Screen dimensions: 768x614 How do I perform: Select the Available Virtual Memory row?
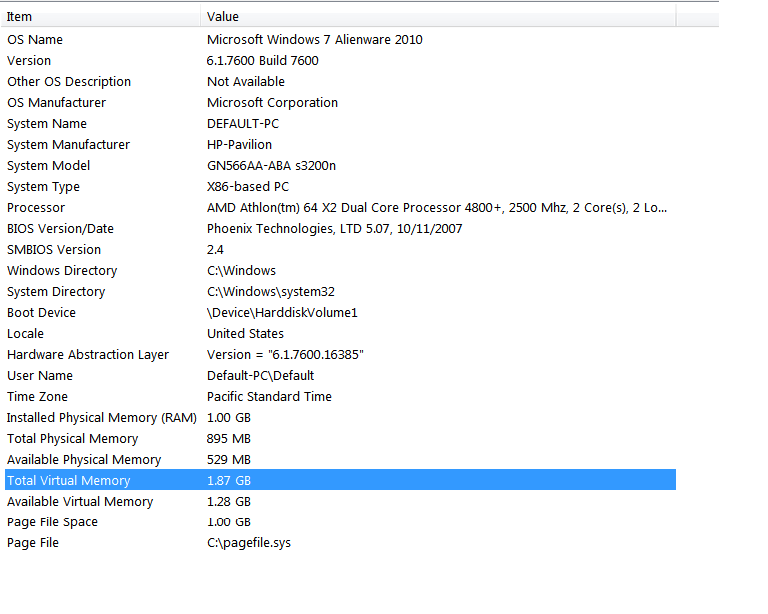[80, 502]
